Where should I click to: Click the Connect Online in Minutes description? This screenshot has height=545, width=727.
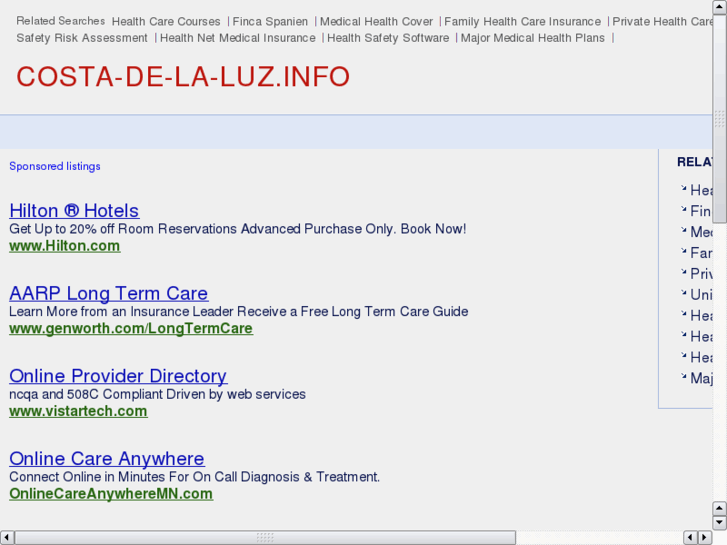(x=195, y=476)
